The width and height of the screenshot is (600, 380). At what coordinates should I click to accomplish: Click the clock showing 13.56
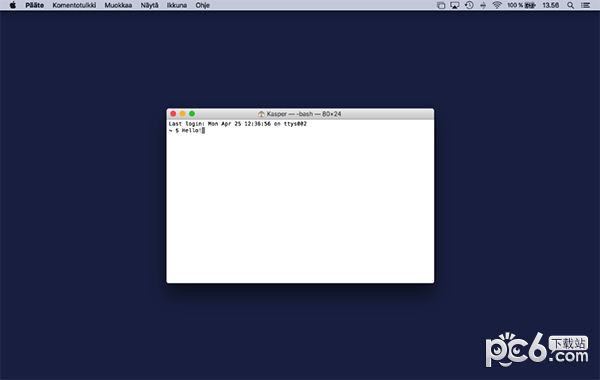click(x=551, y=5)
